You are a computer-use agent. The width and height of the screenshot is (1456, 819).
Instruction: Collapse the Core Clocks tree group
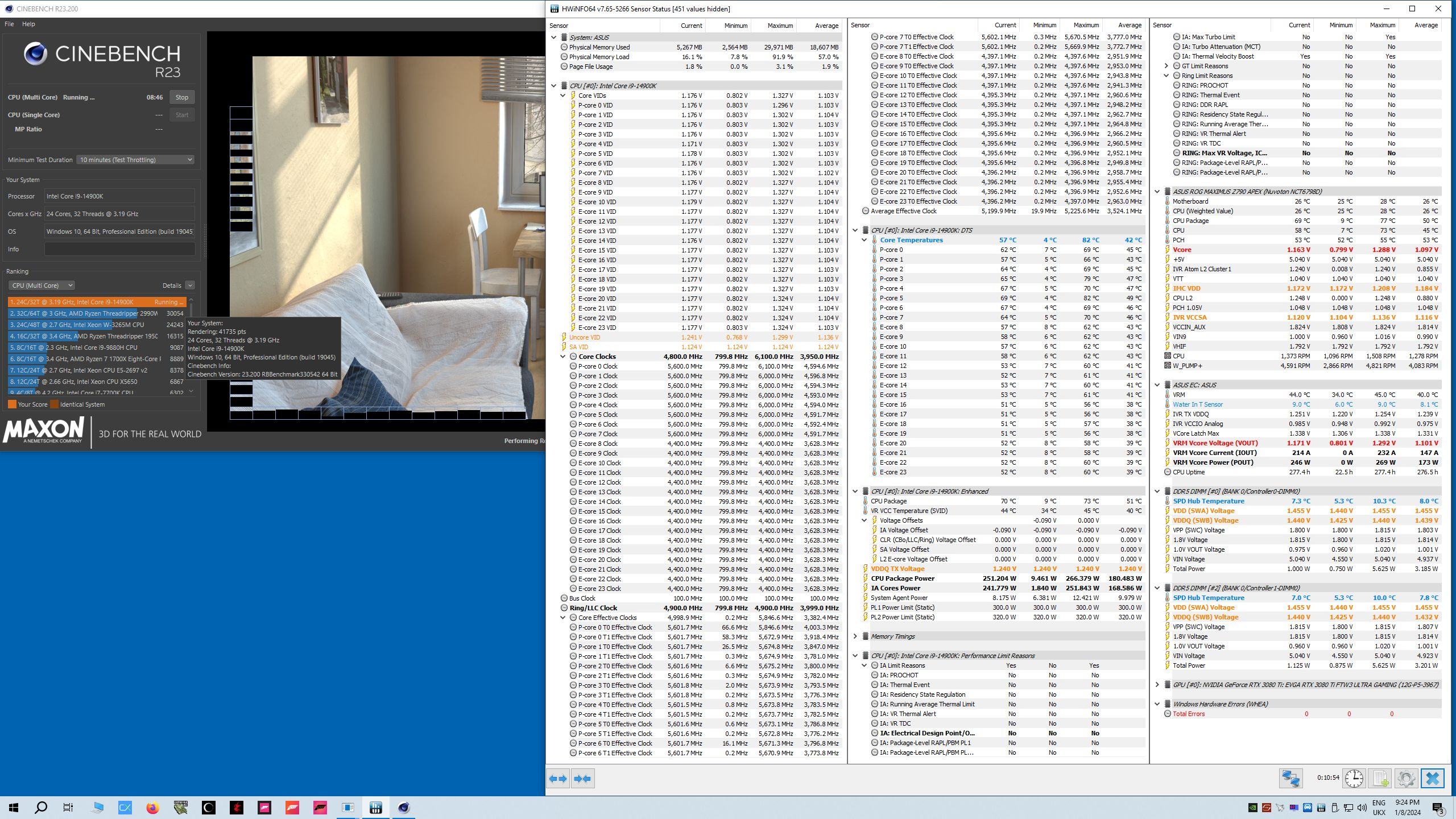pos(563,357)
